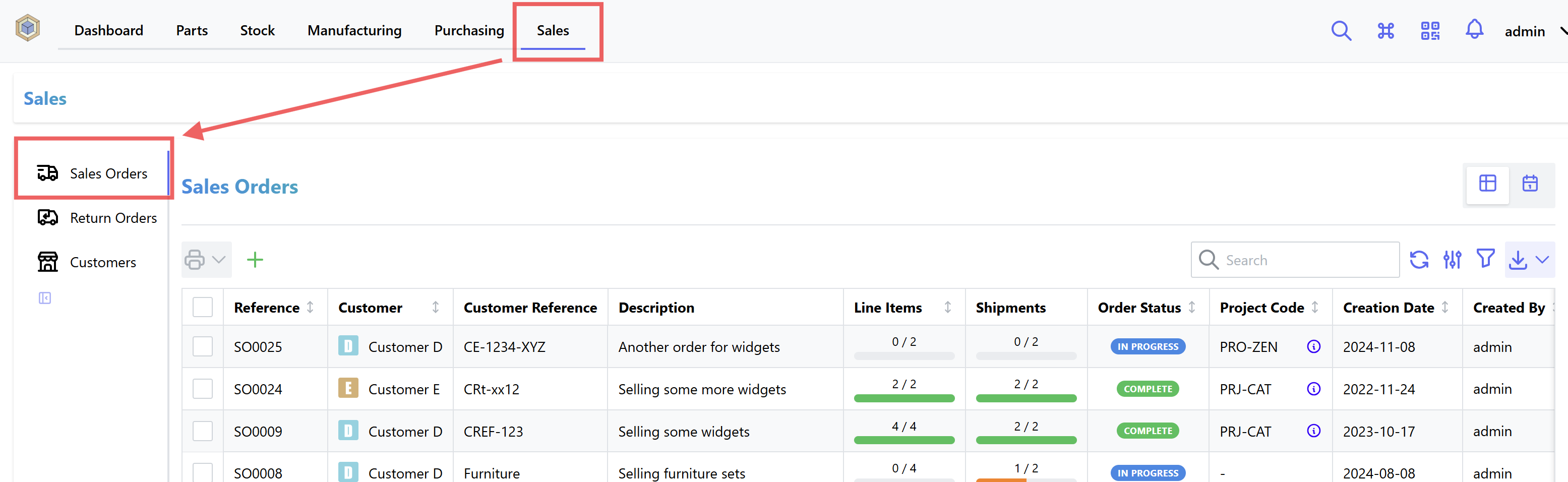Open the filter funnel icon

tap(1486, 259)
